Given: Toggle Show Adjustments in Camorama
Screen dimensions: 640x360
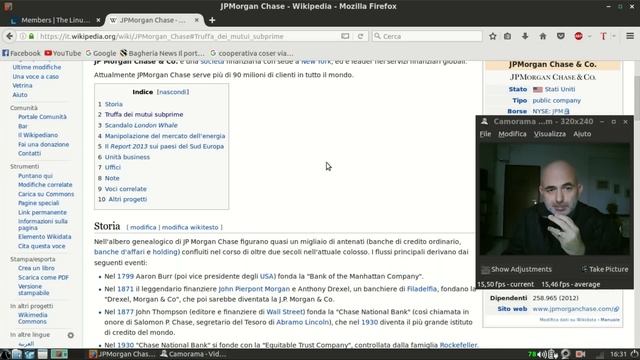Looking at the screenshot, I should (517, 269).
